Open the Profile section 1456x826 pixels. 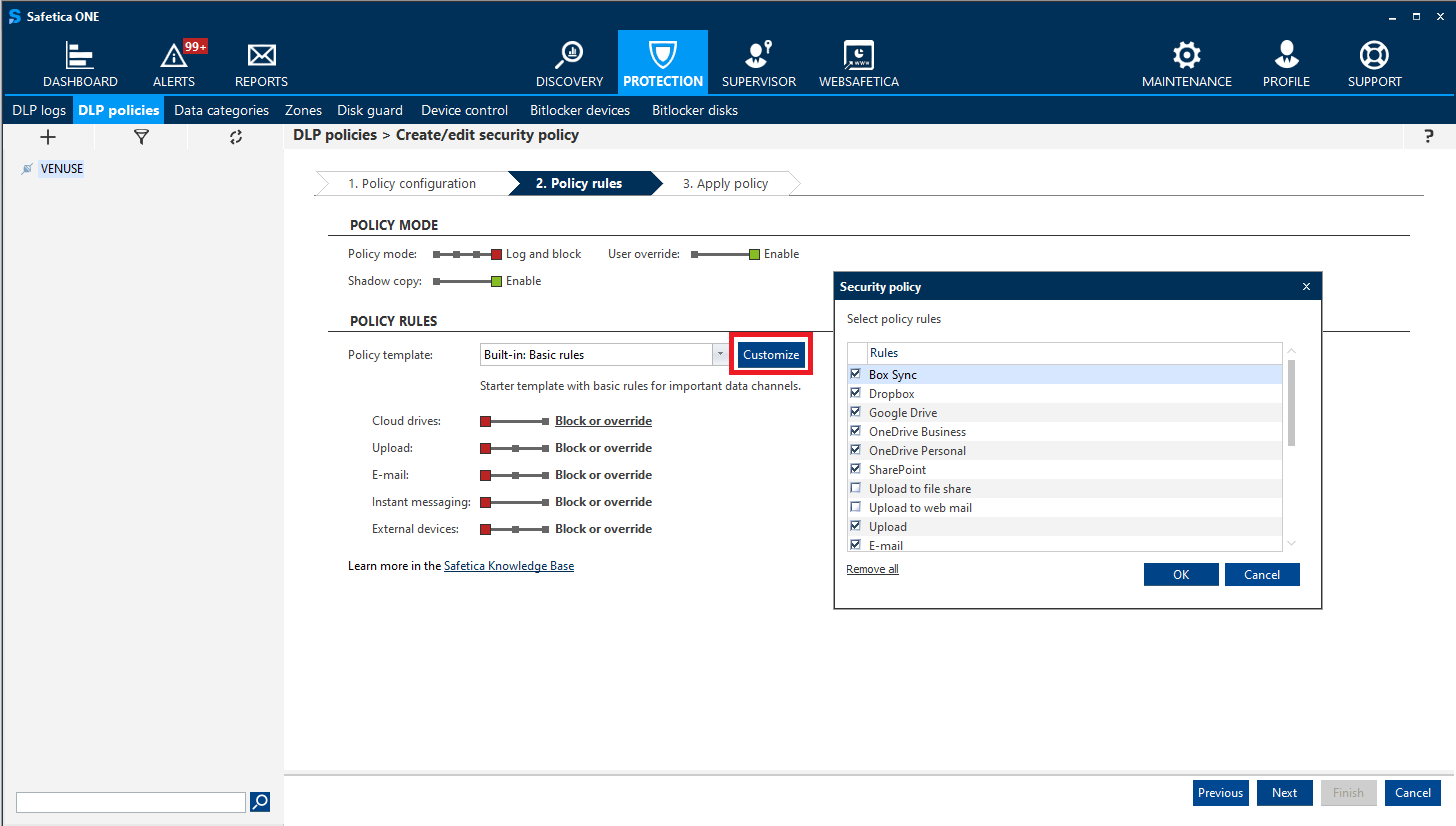1286,65
